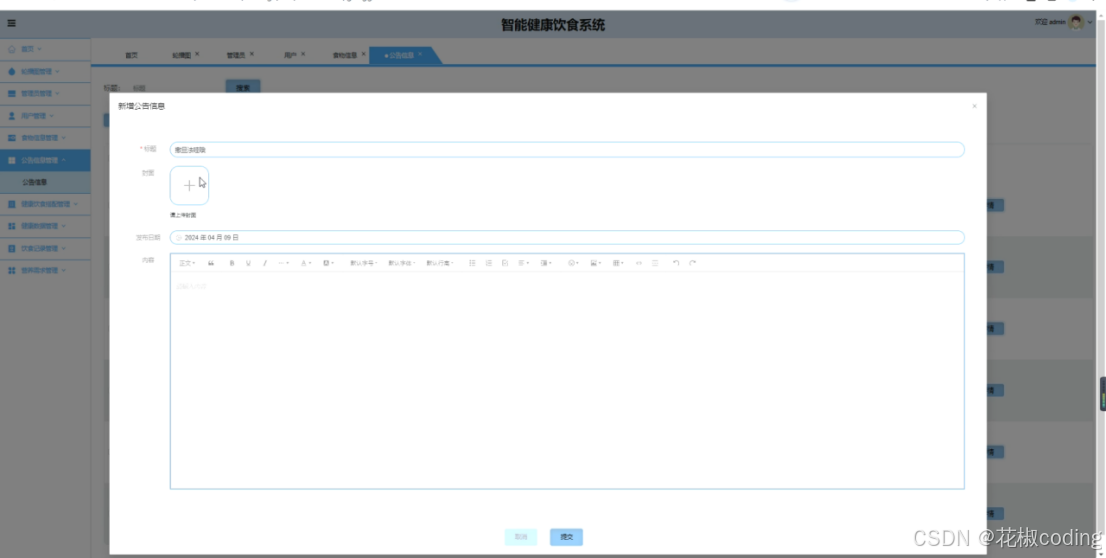1106x558 pixels.
Task: Toggle bold formatting in editor toolbar
Action: coord(231,263)
